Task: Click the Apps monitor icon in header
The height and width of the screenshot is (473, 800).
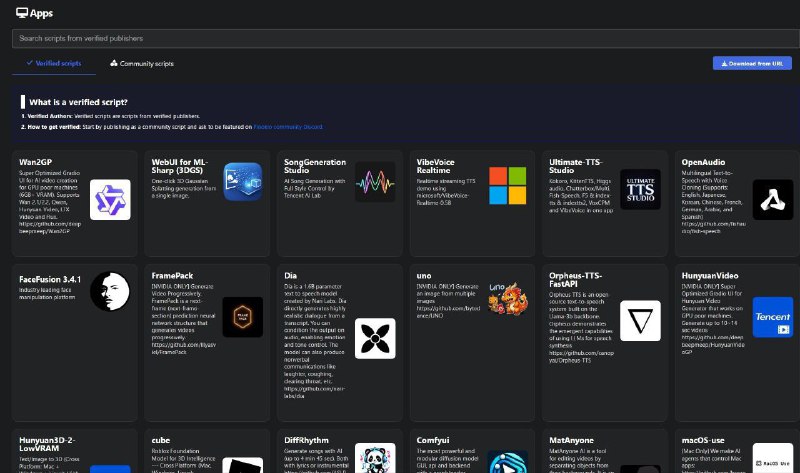Action: point(21,13)
